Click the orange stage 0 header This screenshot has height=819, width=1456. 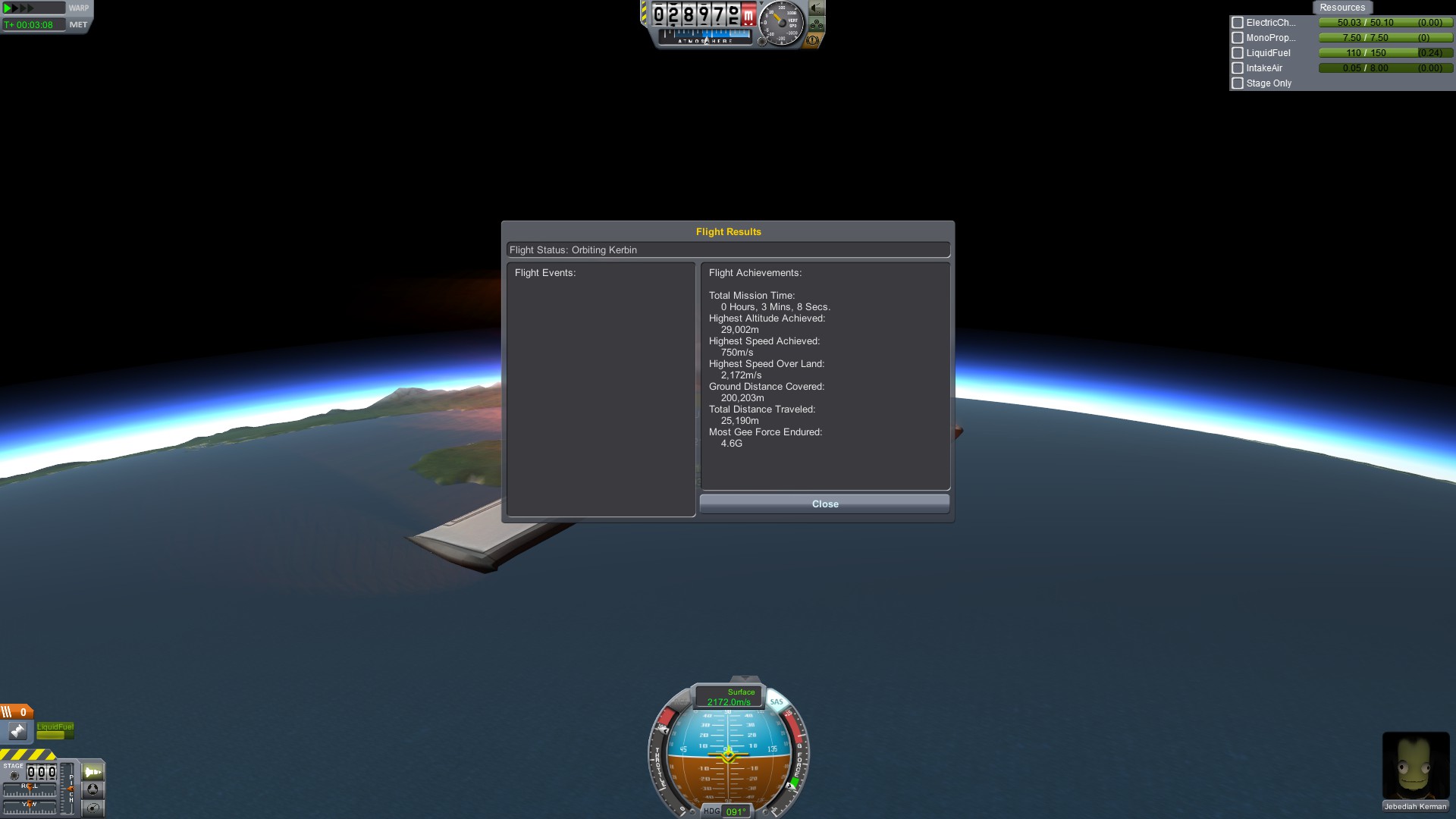coord(17,711)
